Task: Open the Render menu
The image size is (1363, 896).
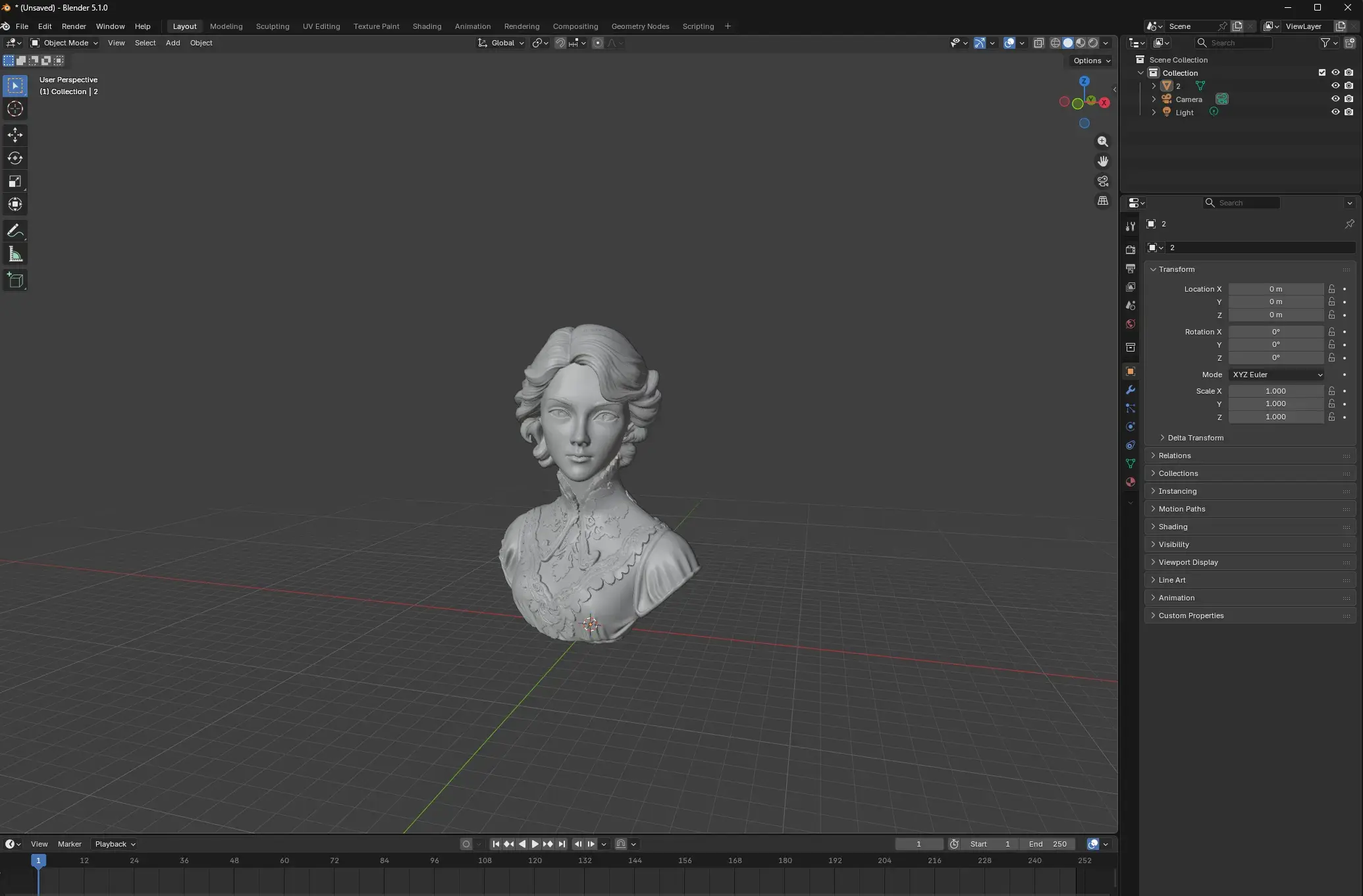Action: click(74, 26)
